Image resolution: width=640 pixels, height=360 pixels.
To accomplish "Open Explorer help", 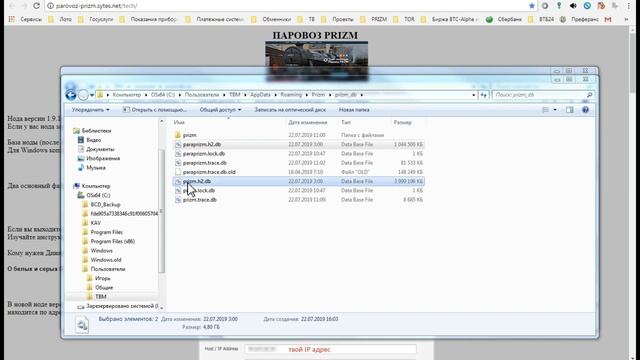I will (585, 110).
